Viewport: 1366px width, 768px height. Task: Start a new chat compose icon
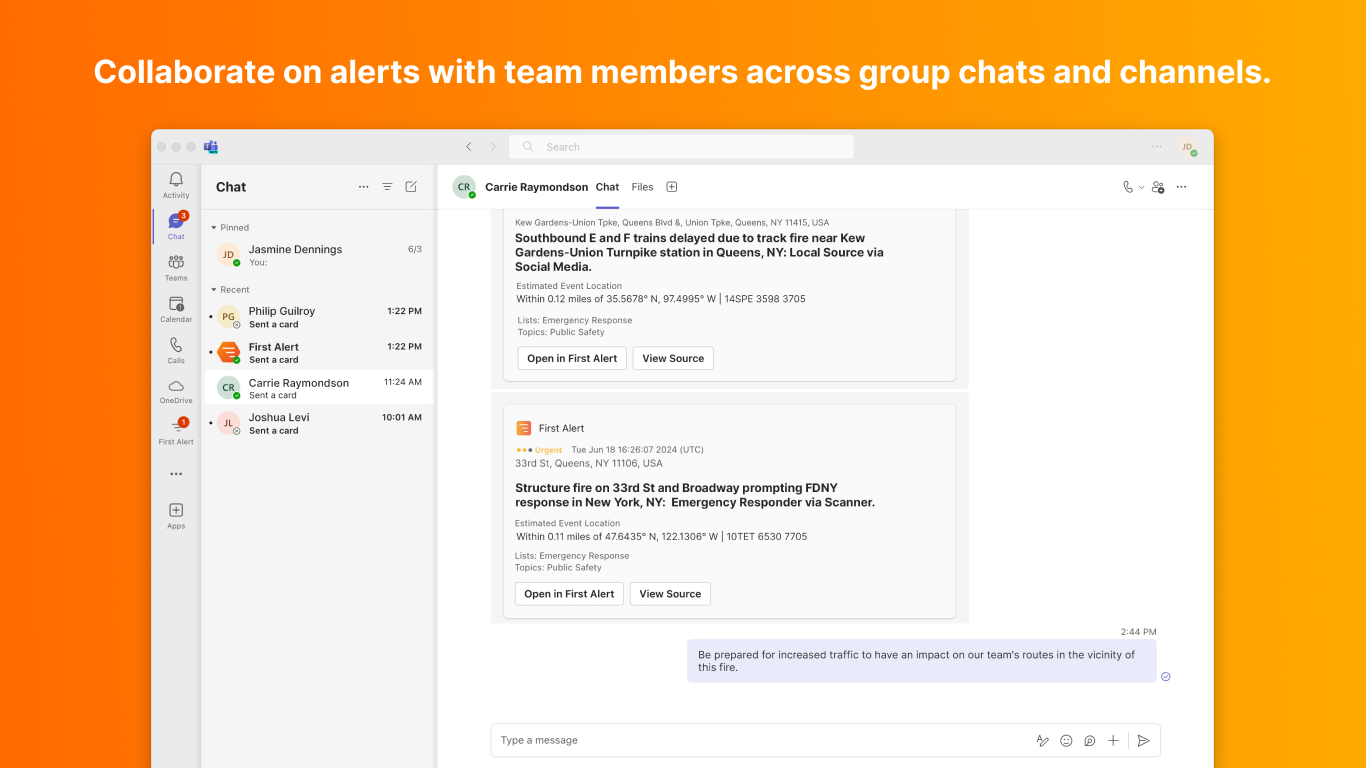tap(411, 187)
